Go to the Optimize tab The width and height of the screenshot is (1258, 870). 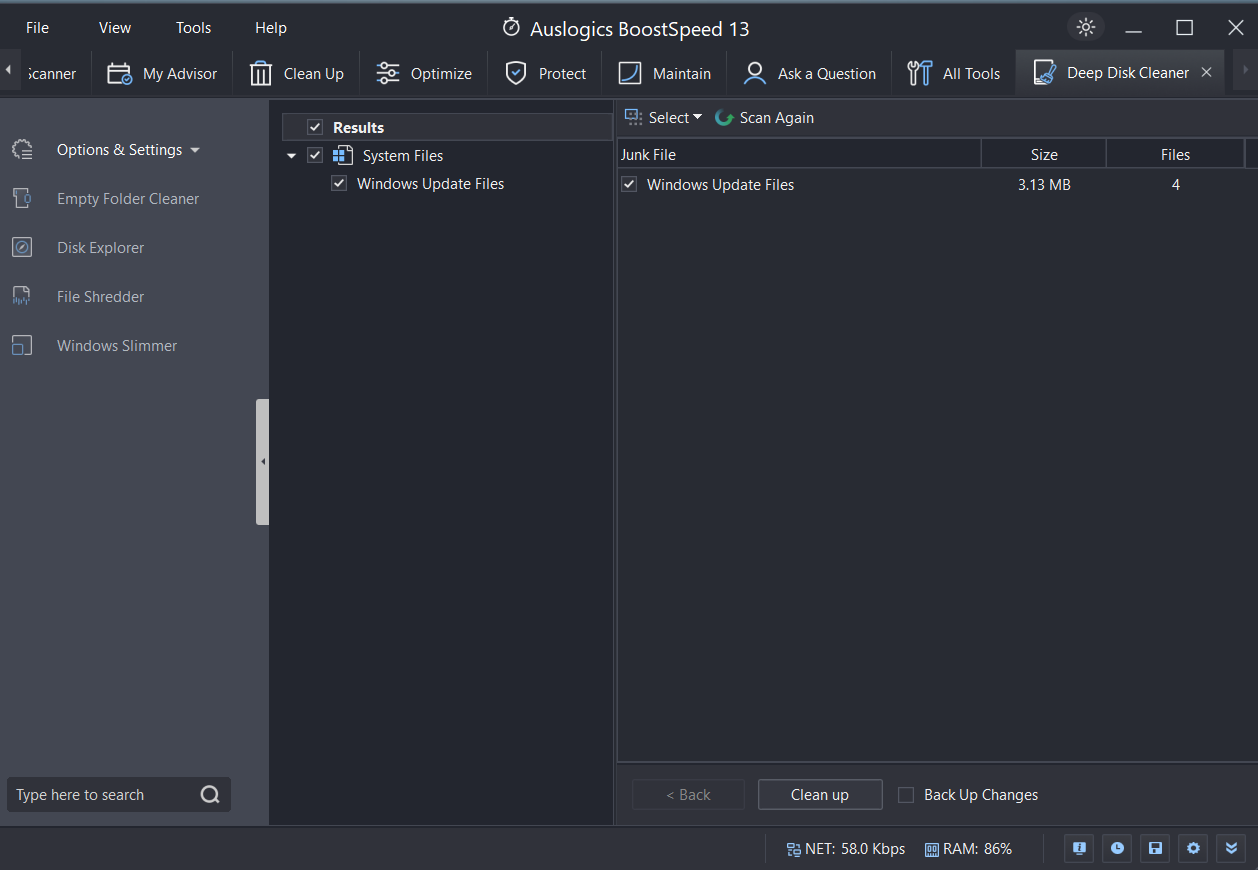[x=424, y=73]
